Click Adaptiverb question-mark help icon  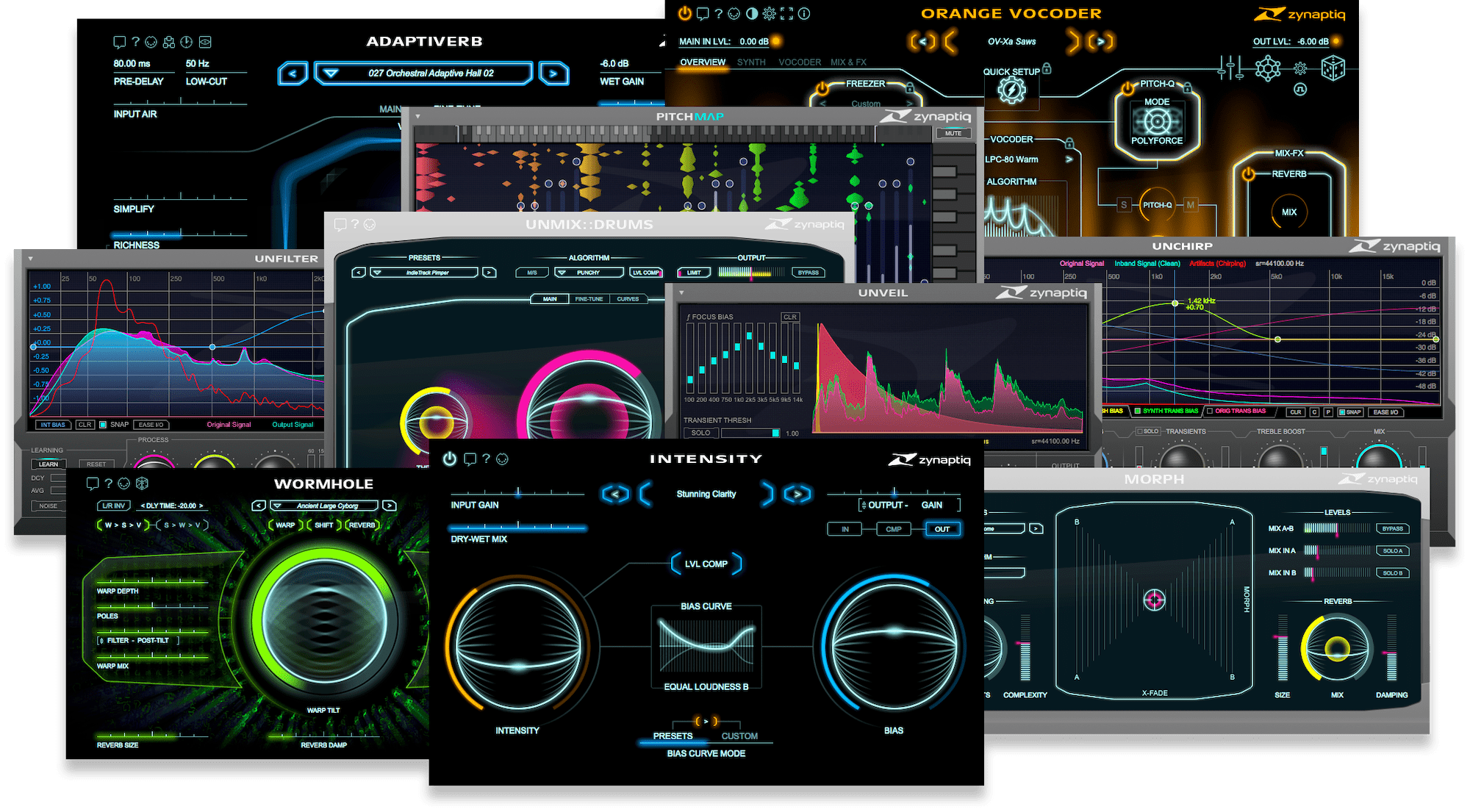(135, 42)
